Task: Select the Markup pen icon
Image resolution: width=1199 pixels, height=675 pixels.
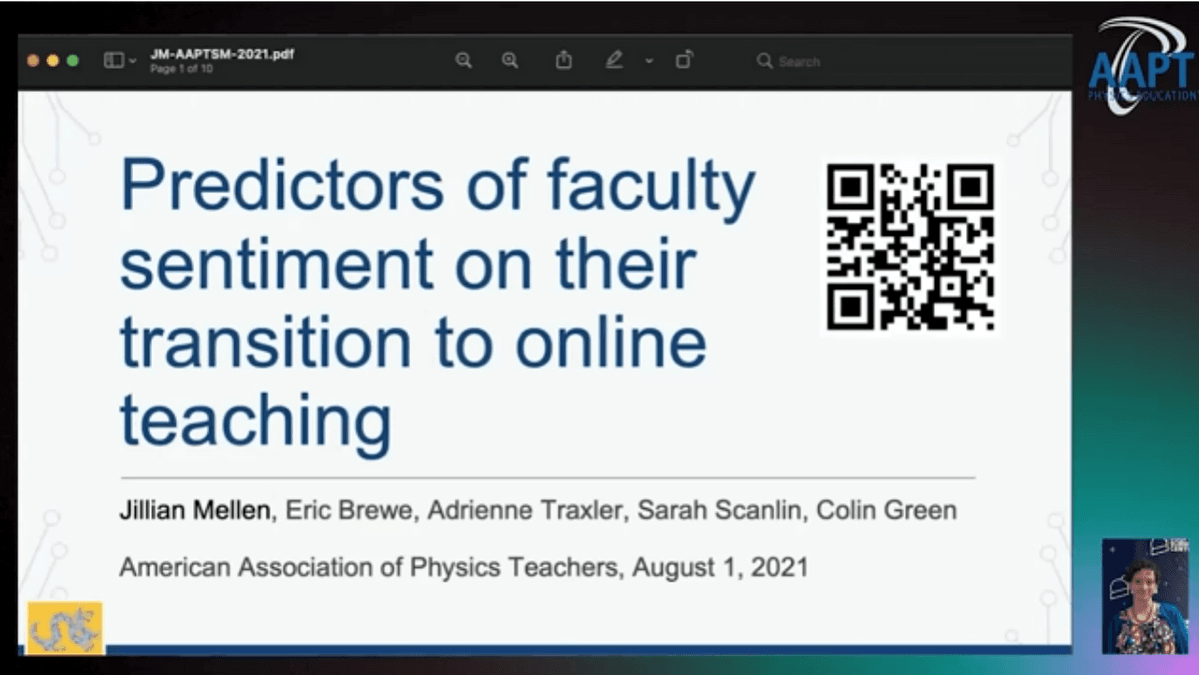Action: tap(614, 61)
